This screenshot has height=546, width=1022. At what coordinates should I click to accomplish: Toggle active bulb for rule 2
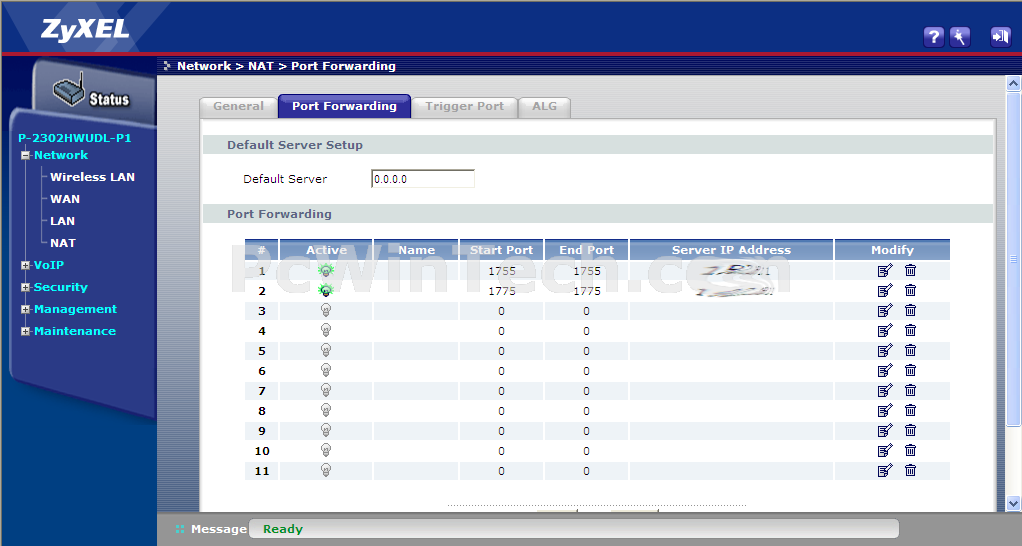point(326,291)
